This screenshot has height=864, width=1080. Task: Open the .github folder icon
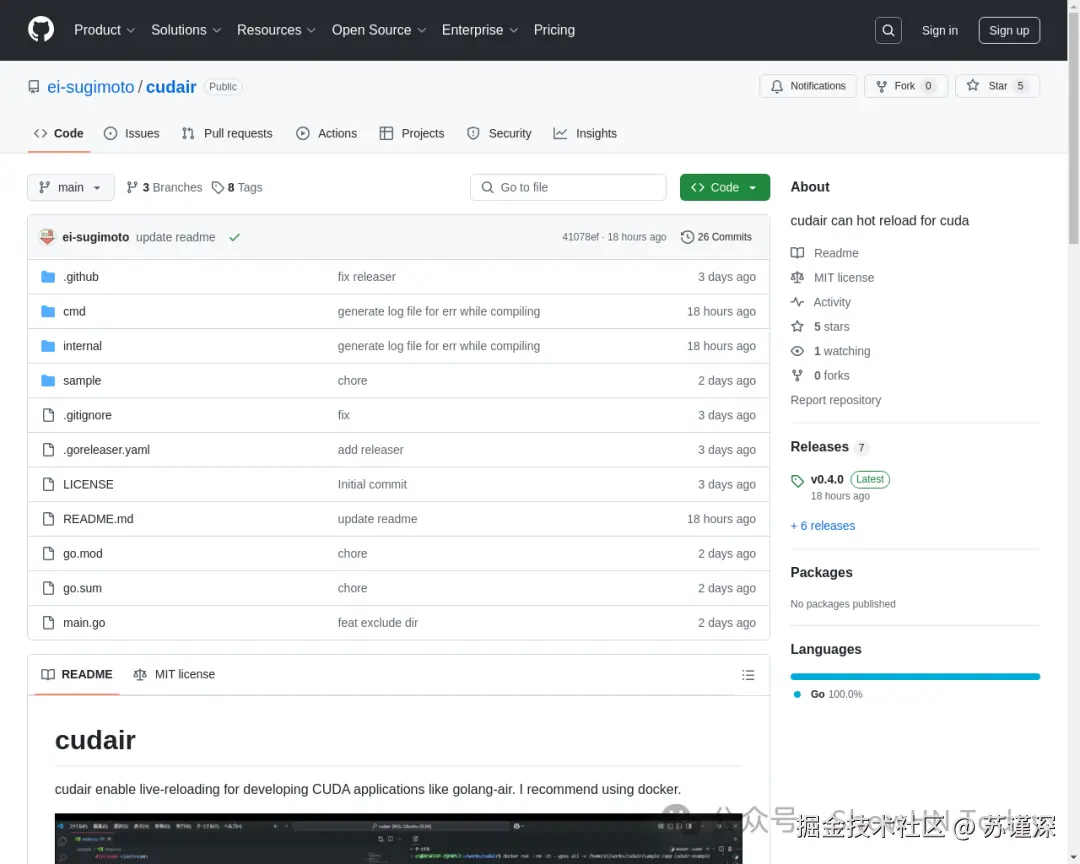click(x=48, y=277)
